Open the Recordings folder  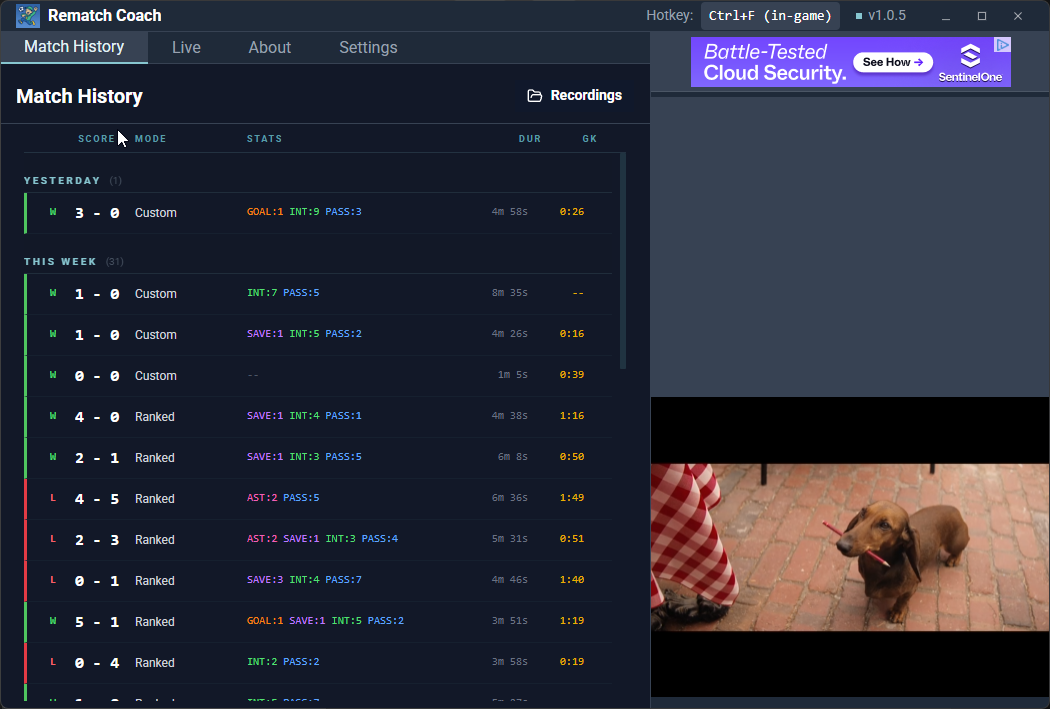584,95
